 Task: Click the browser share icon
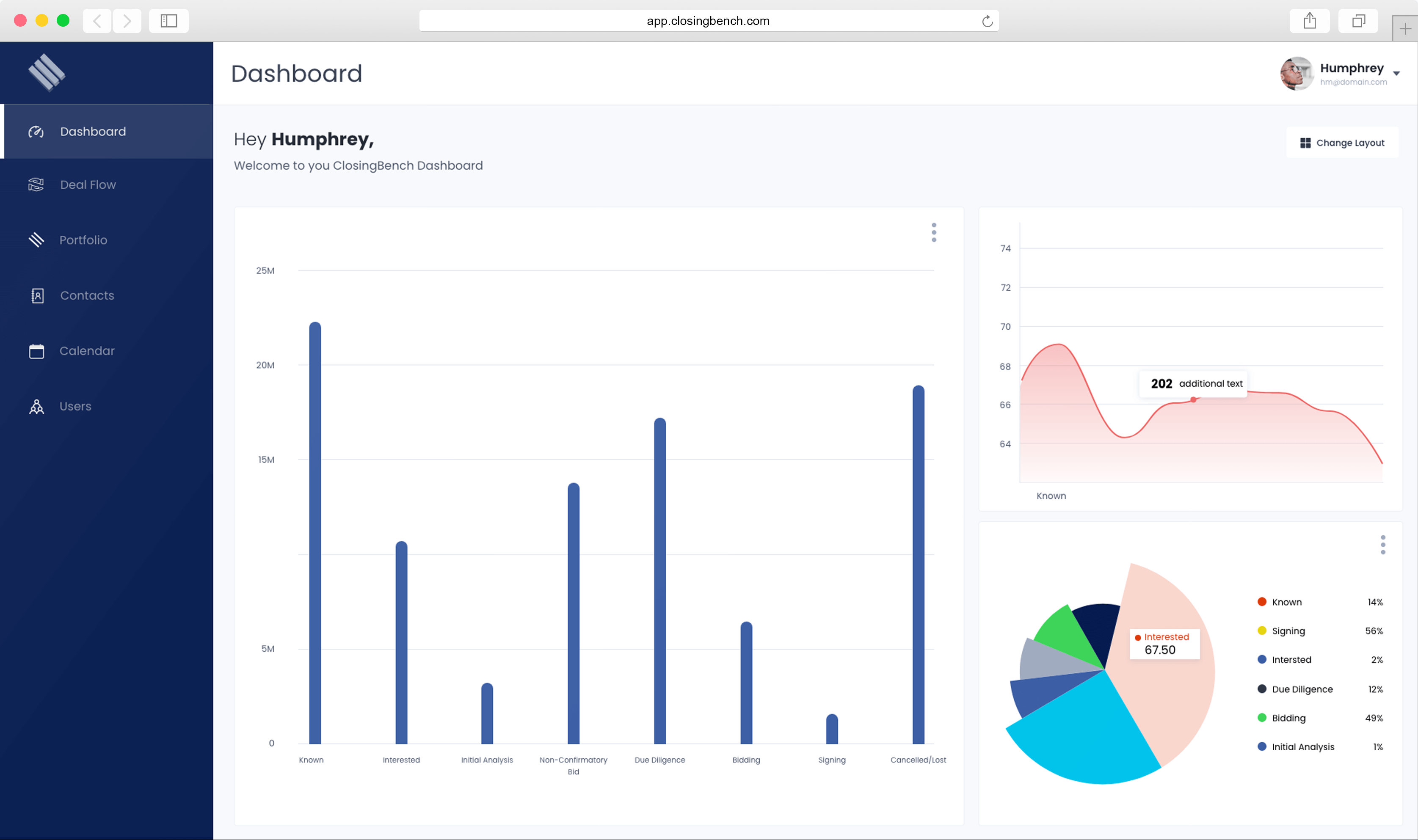(1309, 21)
